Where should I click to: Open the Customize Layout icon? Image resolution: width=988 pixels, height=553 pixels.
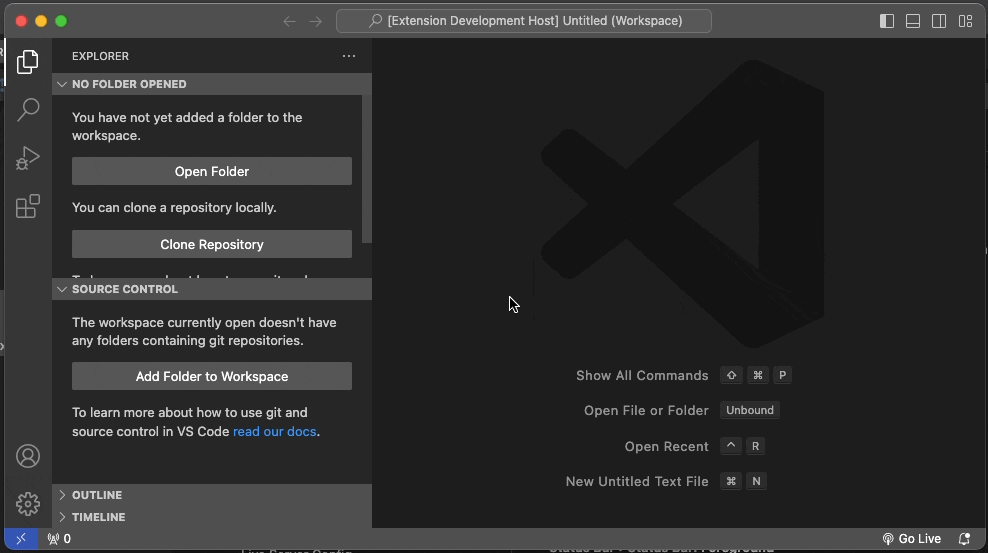coord(965,21)
